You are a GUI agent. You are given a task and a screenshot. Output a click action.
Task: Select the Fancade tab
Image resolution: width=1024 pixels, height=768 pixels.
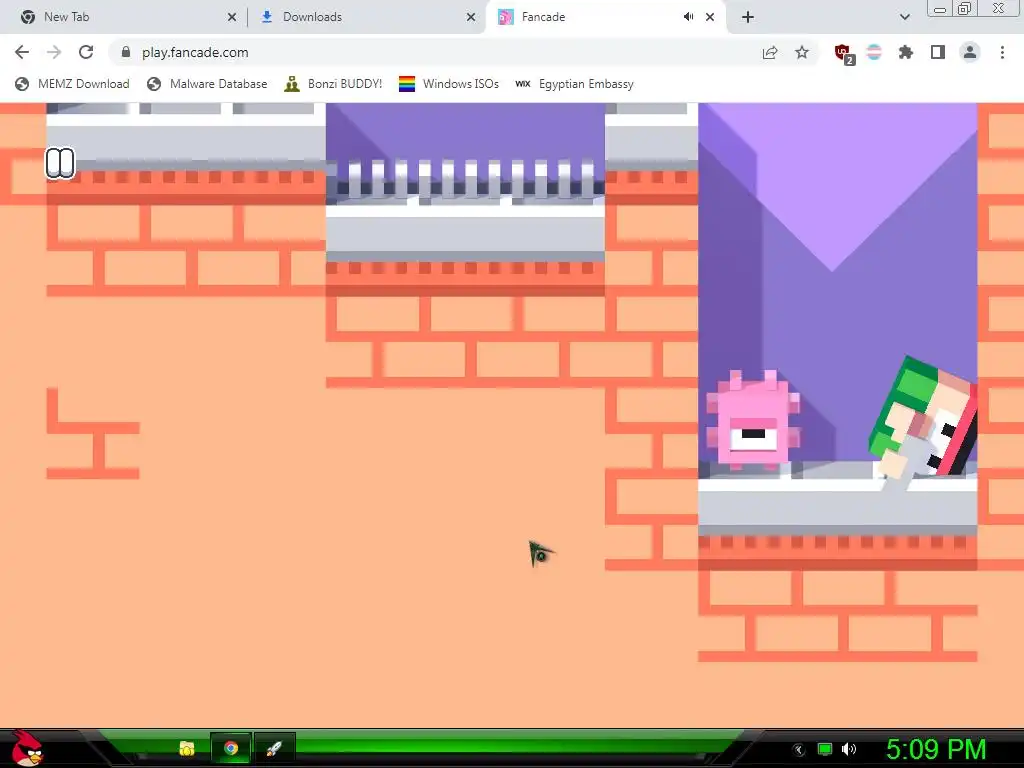click(x=606, y=17)
